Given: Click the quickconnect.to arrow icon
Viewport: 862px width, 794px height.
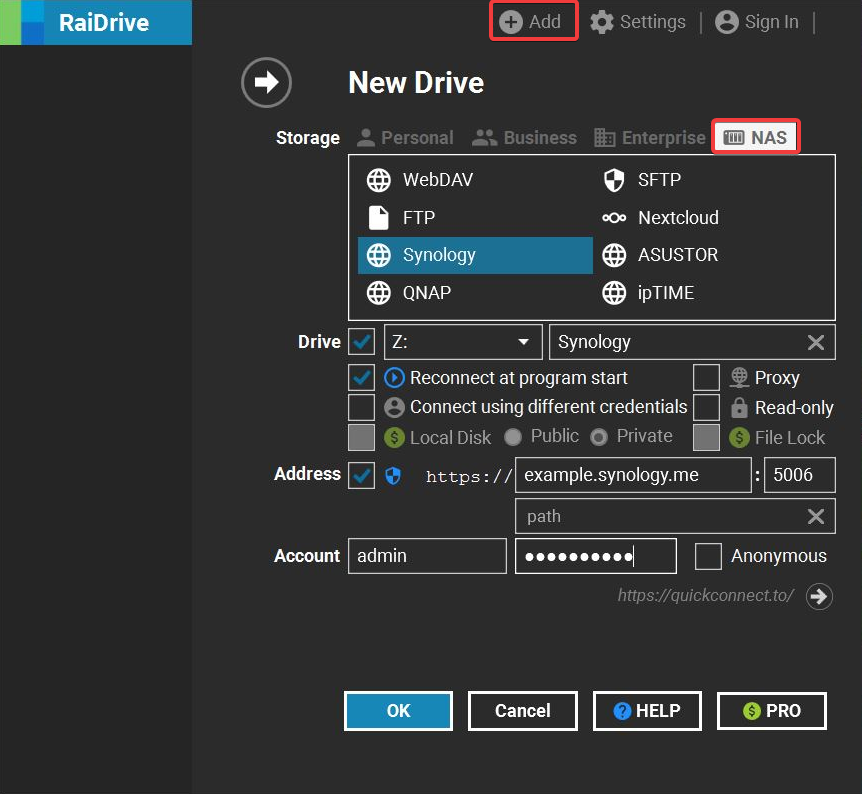Looking at the screenshot, I should 819,596.
